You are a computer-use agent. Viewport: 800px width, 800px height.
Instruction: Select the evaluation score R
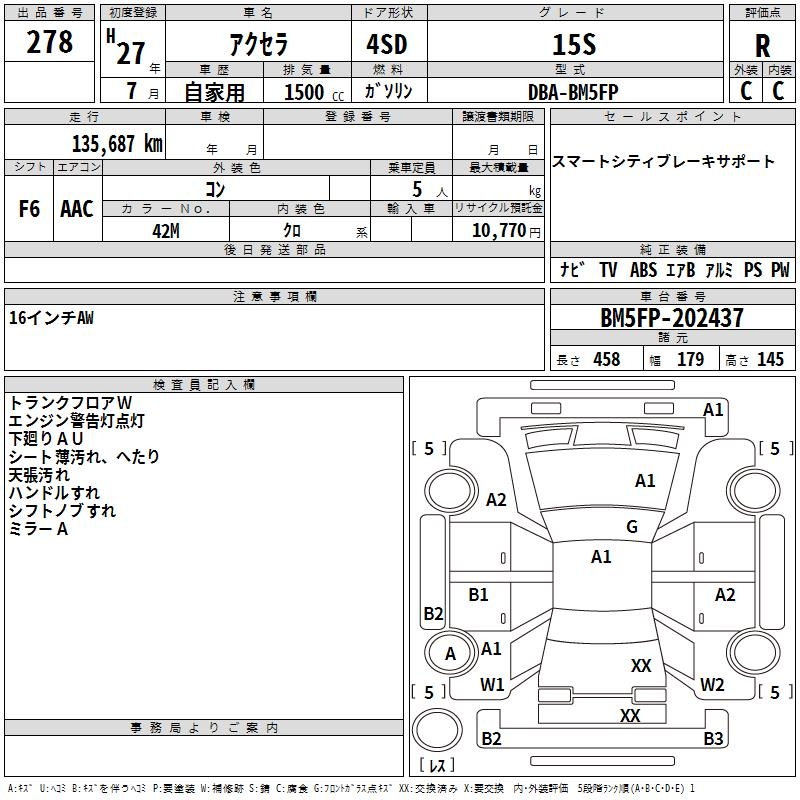tap(762, 46)
